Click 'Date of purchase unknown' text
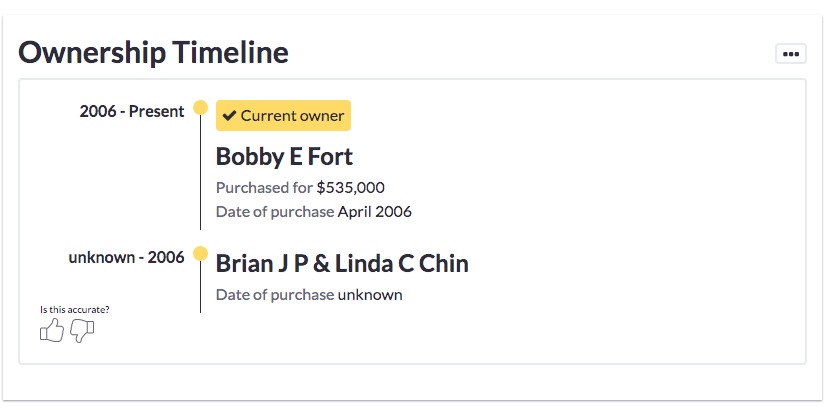 309,295
